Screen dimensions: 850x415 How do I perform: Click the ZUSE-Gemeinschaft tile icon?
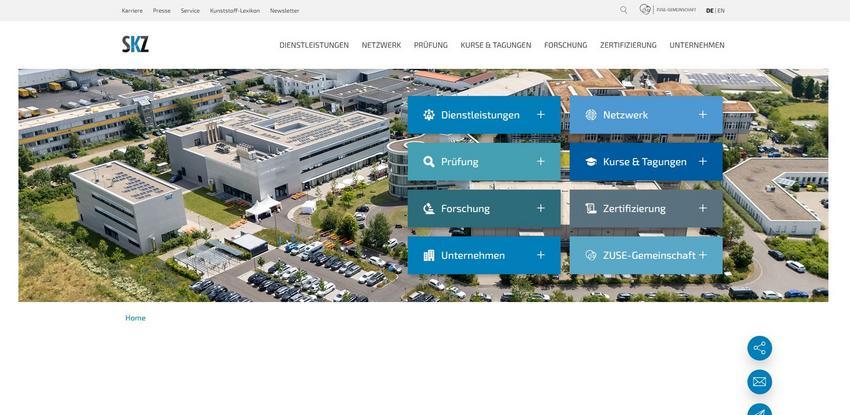pos(591,255)
